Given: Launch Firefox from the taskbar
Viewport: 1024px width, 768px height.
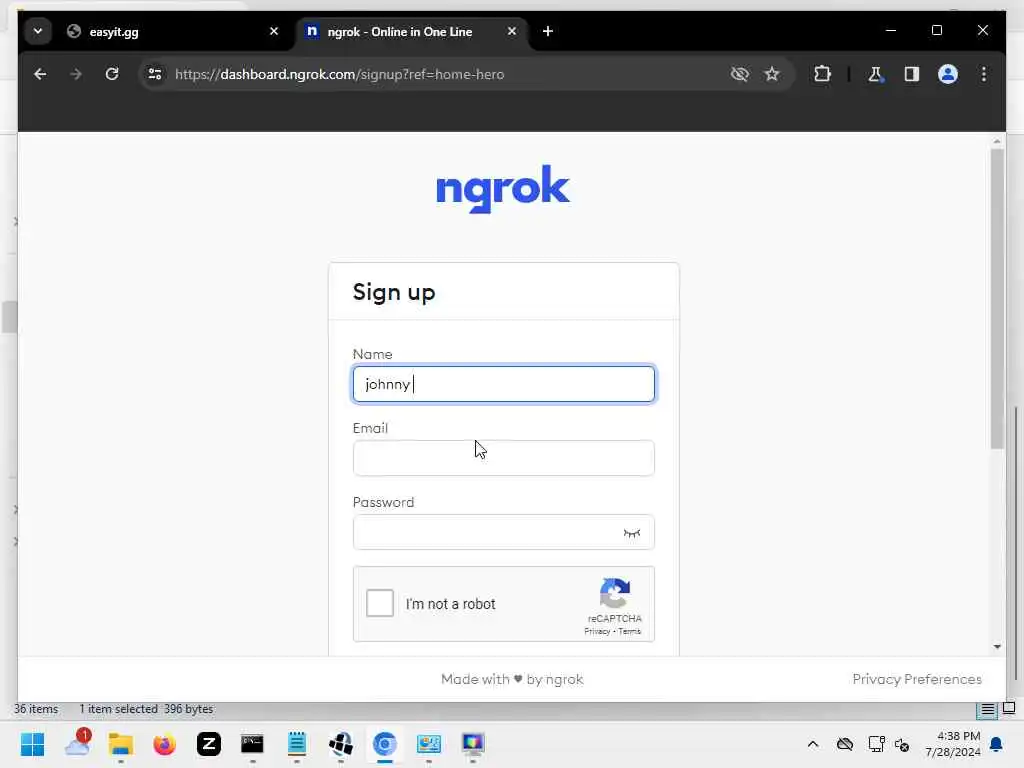Looking at the screenshot, I should click(x=165, y=744).
